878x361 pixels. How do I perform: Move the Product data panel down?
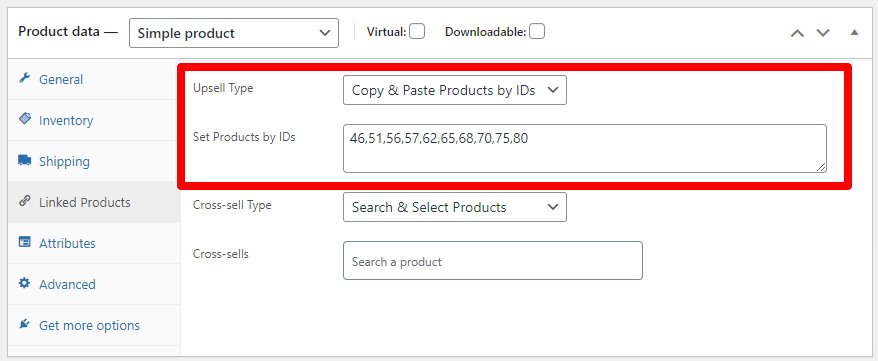823,33
